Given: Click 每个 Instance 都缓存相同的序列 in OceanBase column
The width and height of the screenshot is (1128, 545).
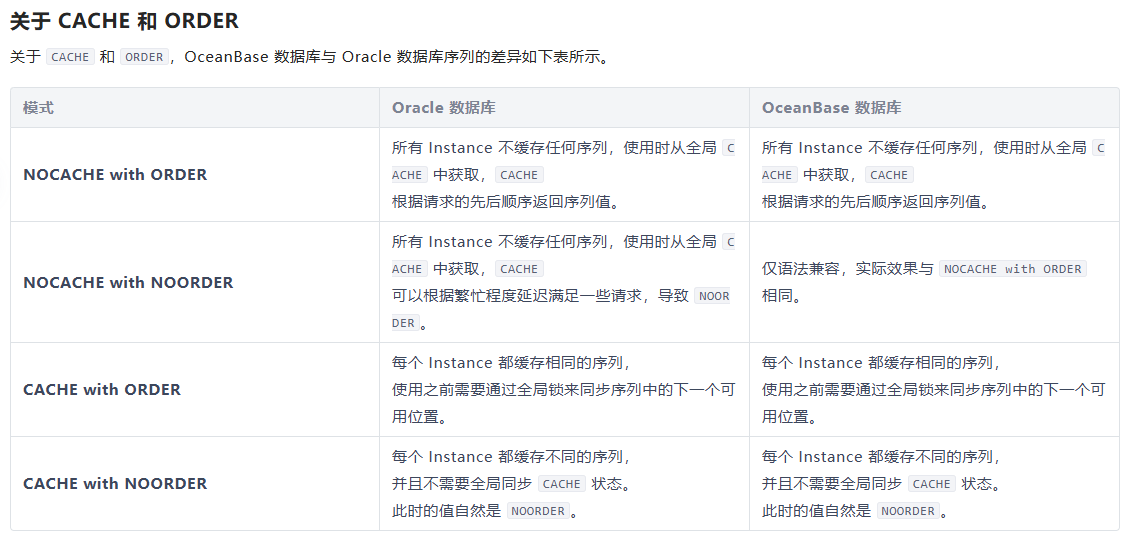Looking at the screenshot, I should [x=879, y=362].
